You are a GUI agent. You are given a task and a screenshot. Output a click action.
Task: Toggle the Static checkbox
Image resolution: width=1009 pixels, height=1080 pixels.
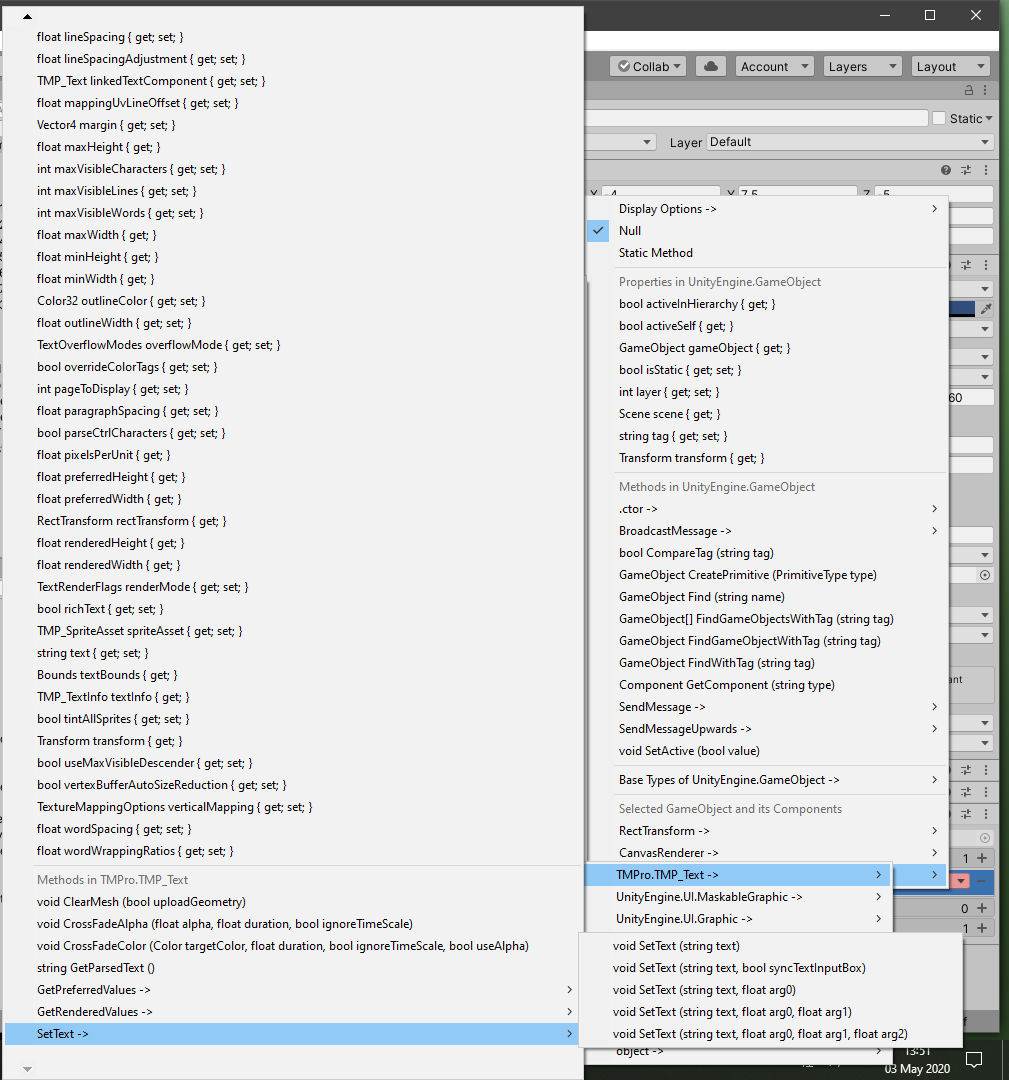939,118
